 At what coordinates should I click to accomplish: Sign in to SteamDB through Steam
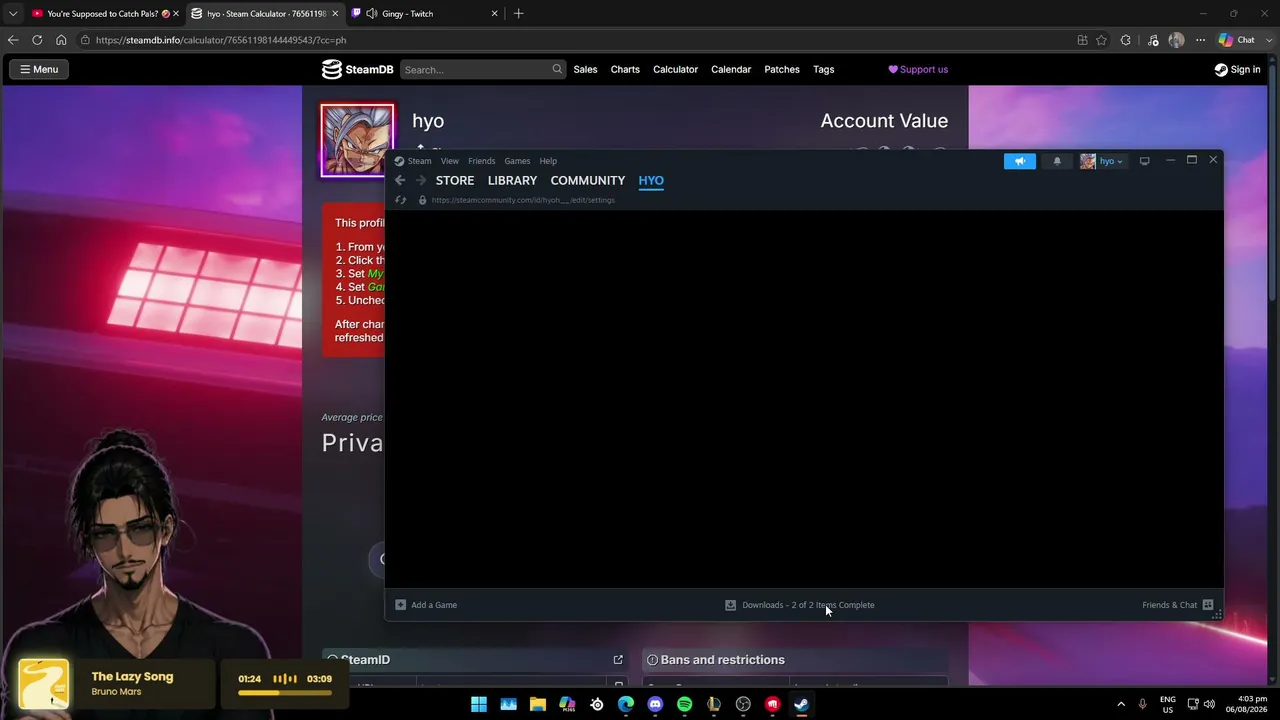point(1237,69)
